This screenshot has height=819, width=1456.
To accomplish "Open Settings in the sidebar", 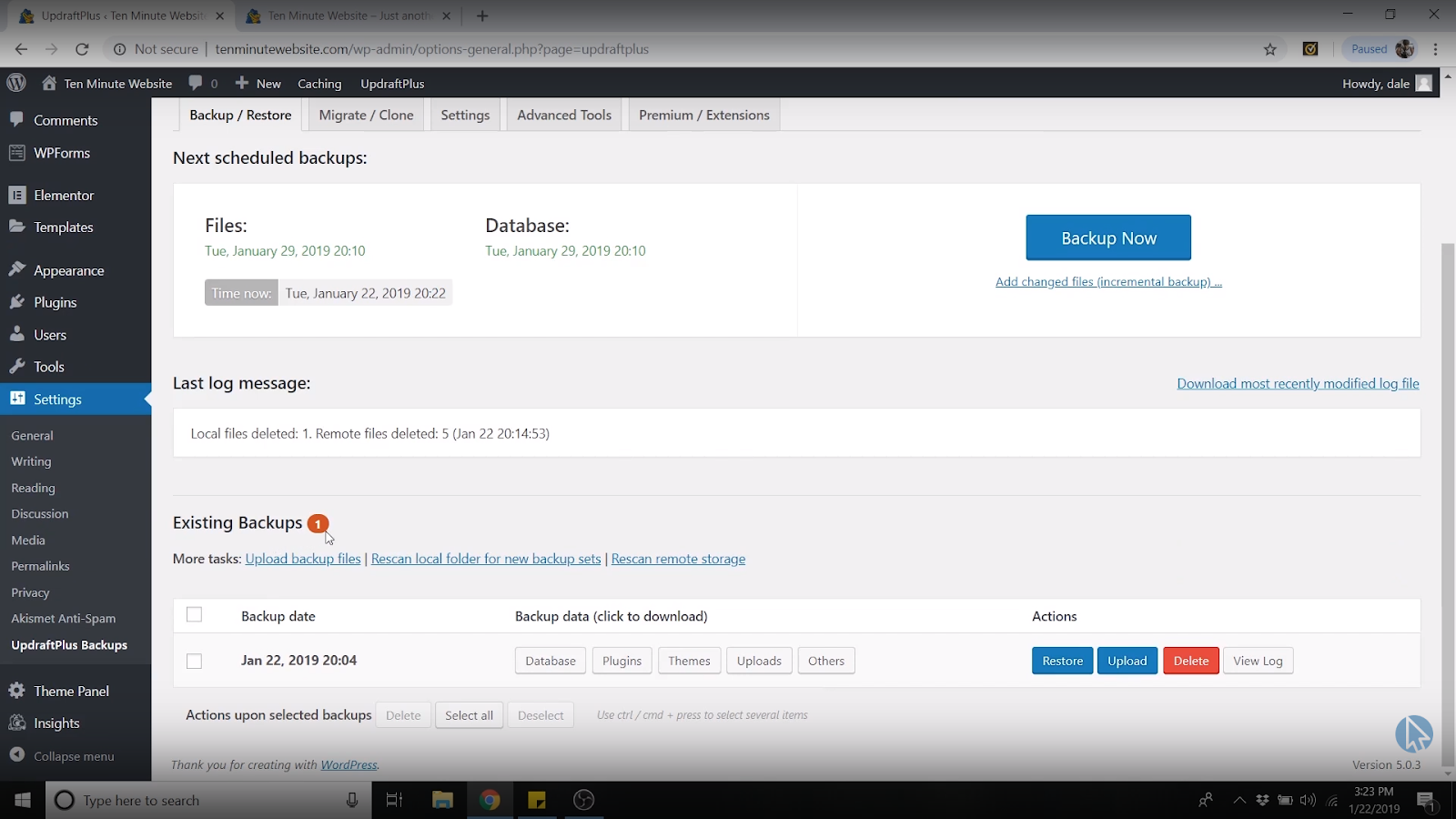I will point(76,399).
